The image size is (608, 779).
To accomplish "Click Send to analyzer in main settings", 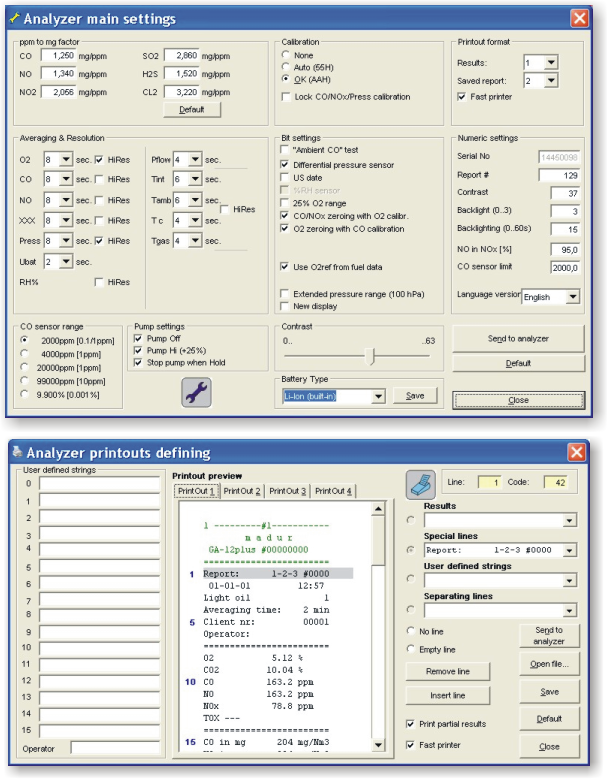I will 518,338.
